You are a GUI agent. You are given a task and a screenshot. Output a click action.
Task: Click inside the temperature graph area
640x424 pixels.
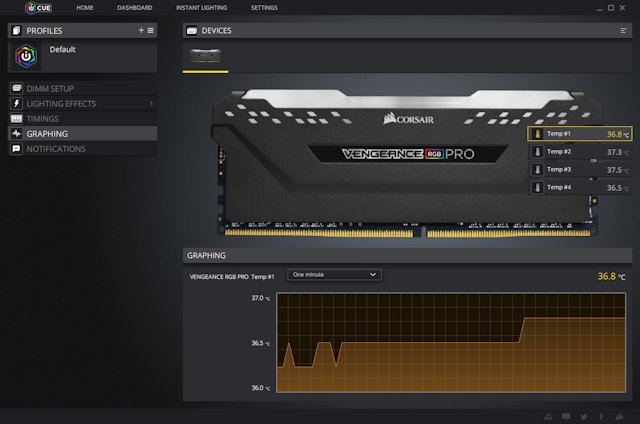tap(451, 342)
